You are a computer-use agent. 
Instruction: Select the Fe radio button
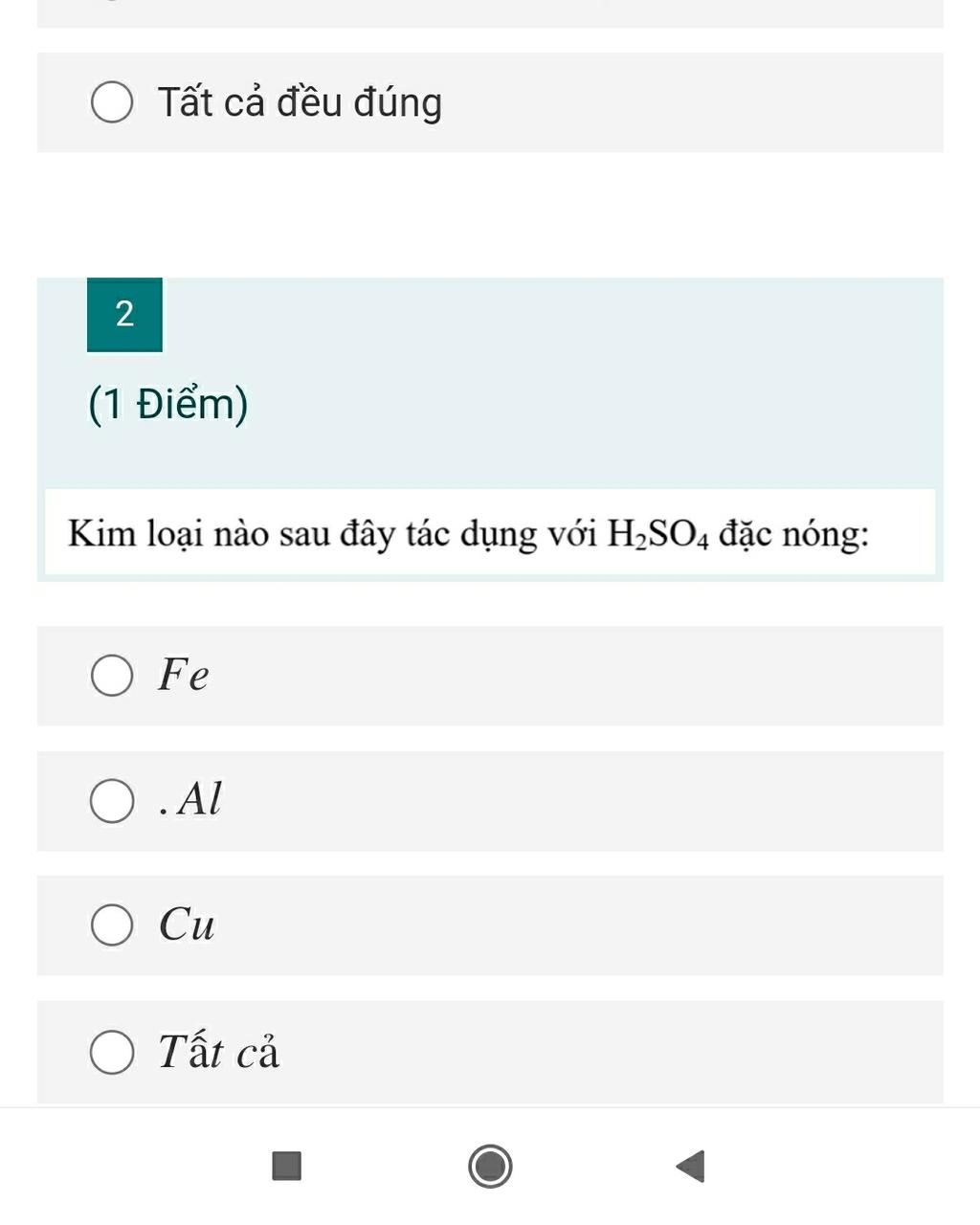click(x=112, y=676)
